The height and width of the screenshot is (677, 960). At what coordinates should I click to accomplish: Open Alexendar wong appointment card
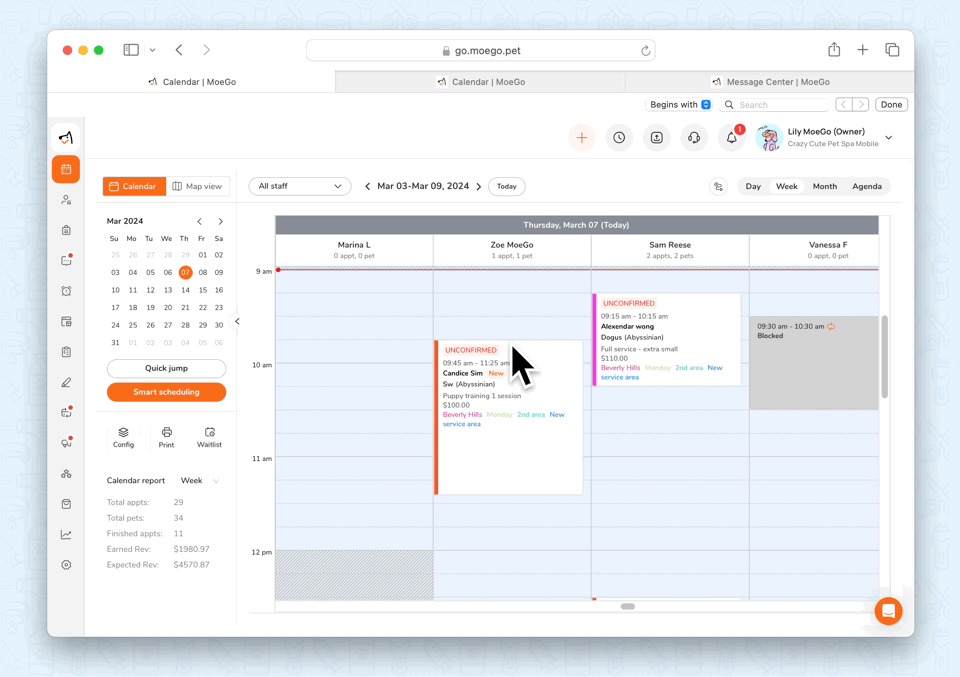point(667,340)
